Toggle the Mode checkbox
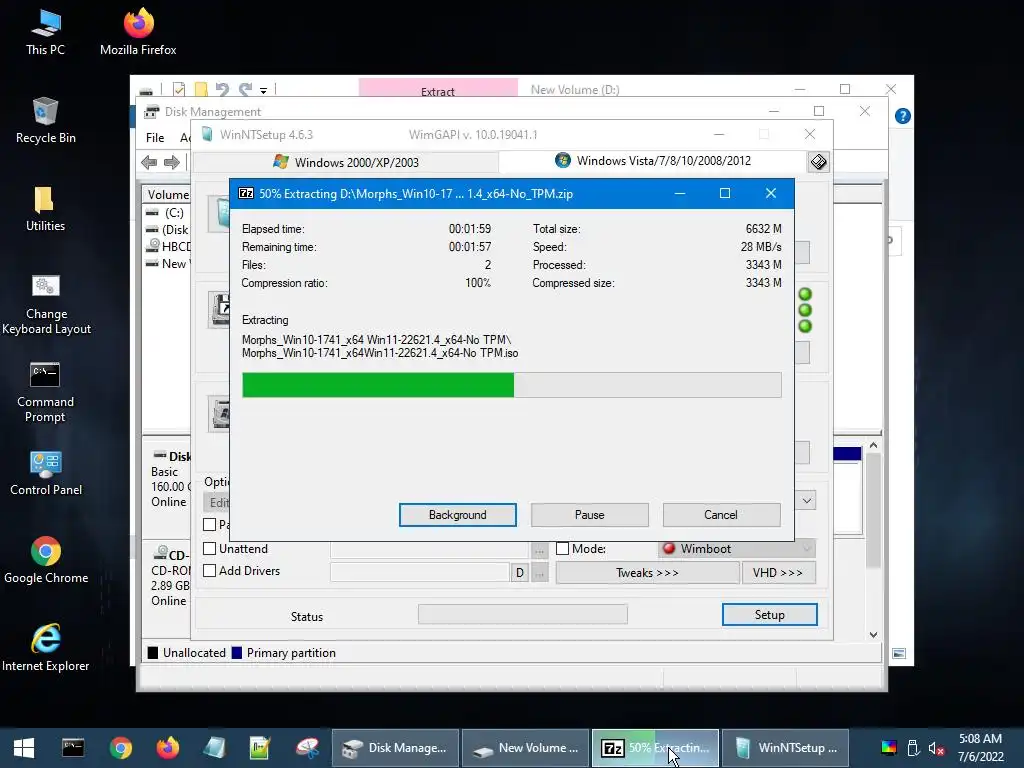Viewport: 1024px width, 768px height. click(x=562, y=549)
